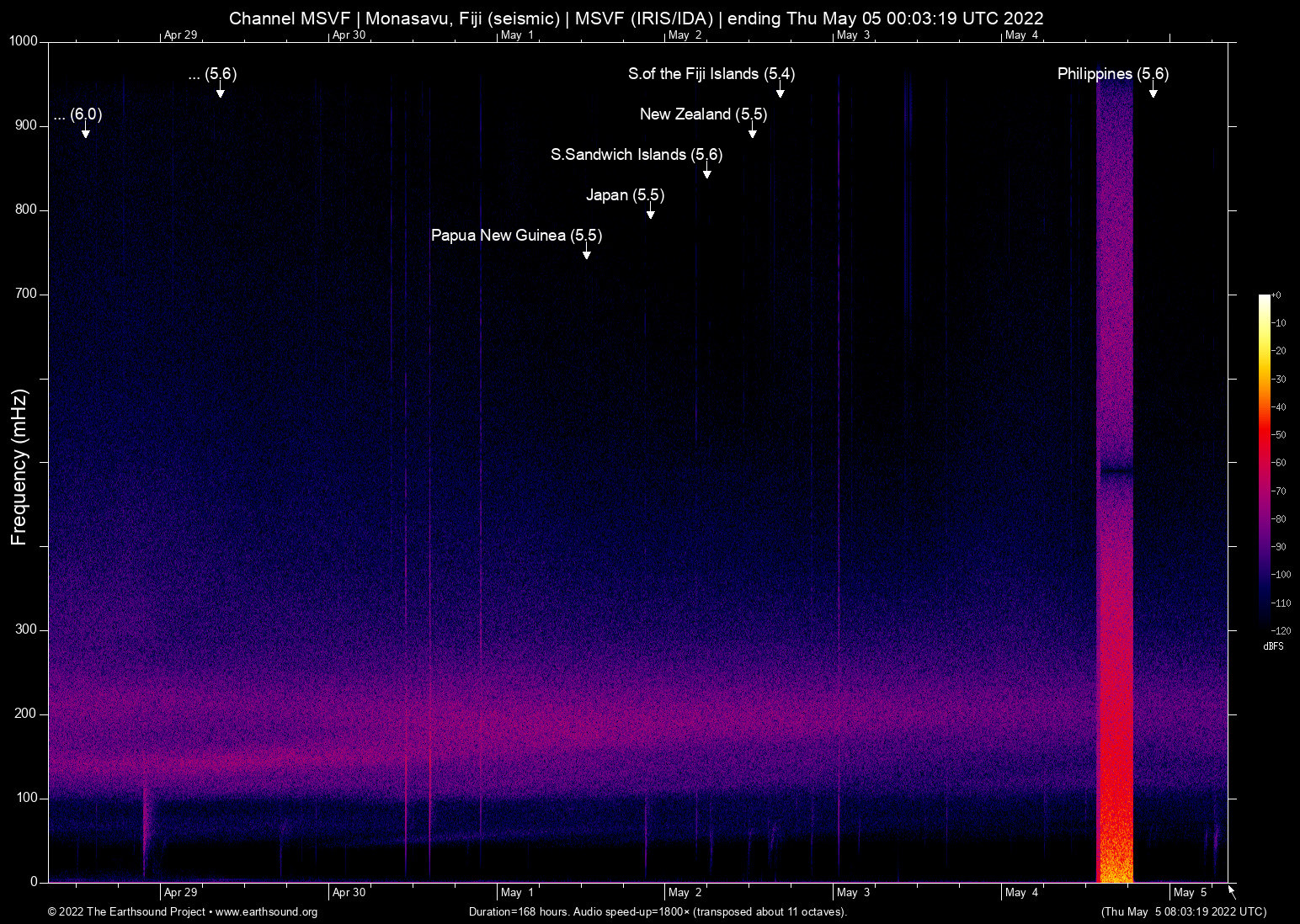
Task: Select the Japan (5.5) event label
Action: (x=625, y=194)
